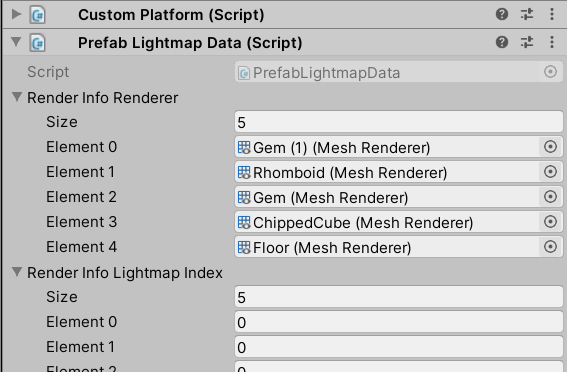Click the Prefab Lightmap Data (Script) title
Viewport: 567px width, 372px height.
coord(190,43)
